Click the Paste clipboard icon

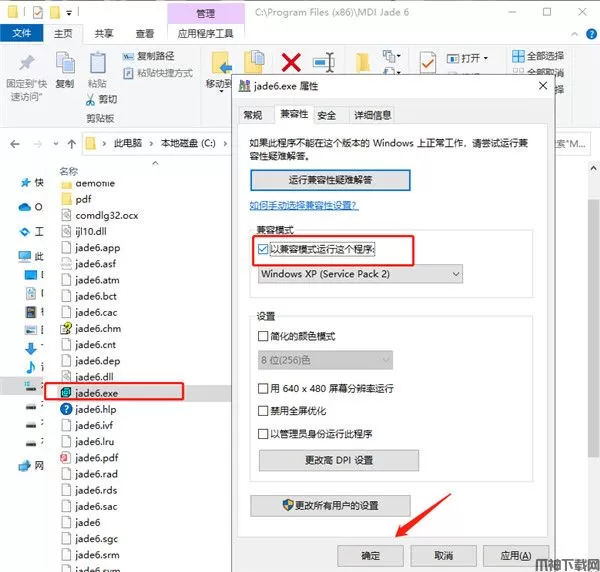tap(98, 63)
